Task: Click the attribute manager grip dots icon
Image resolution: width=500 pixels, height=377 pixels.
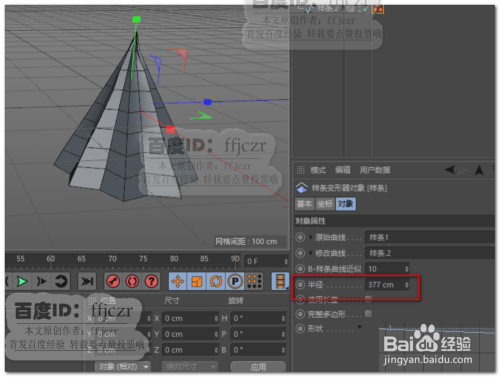Action: coord(301,170)
